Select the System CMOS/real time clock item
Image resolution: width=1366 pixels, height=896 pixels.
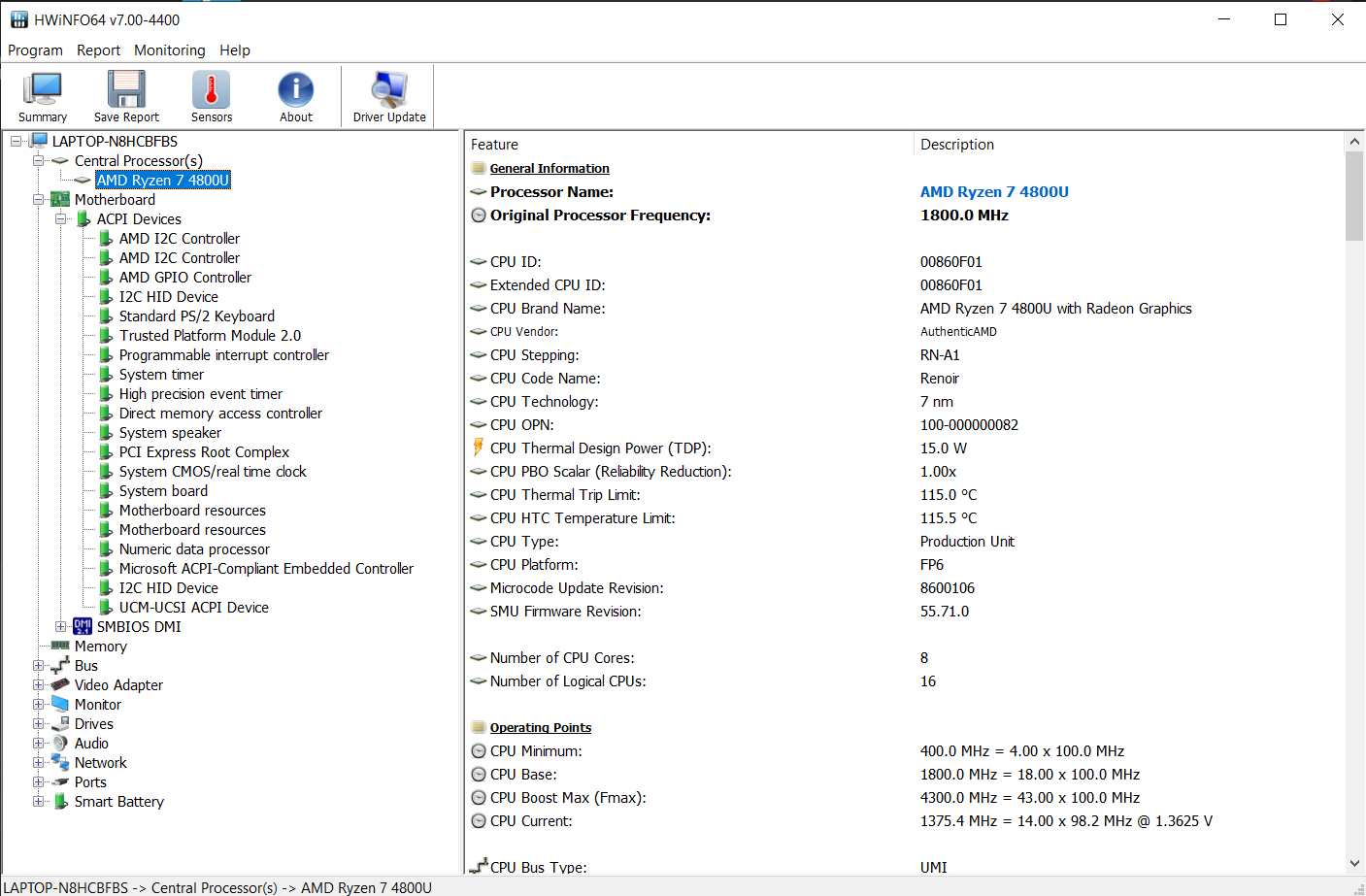click(x=213, y=472)
